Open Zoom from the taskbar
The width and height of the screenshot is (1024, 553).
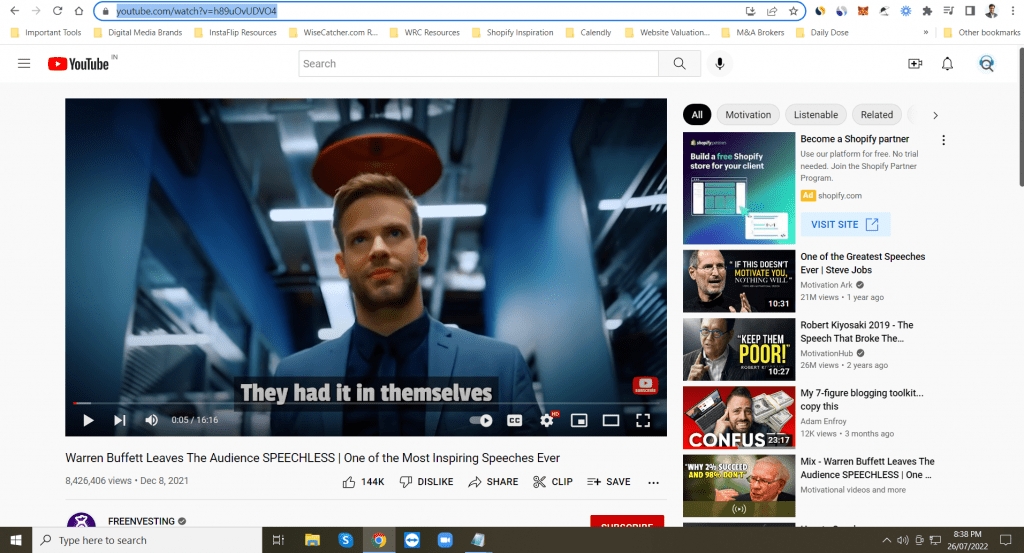[445, 540]
